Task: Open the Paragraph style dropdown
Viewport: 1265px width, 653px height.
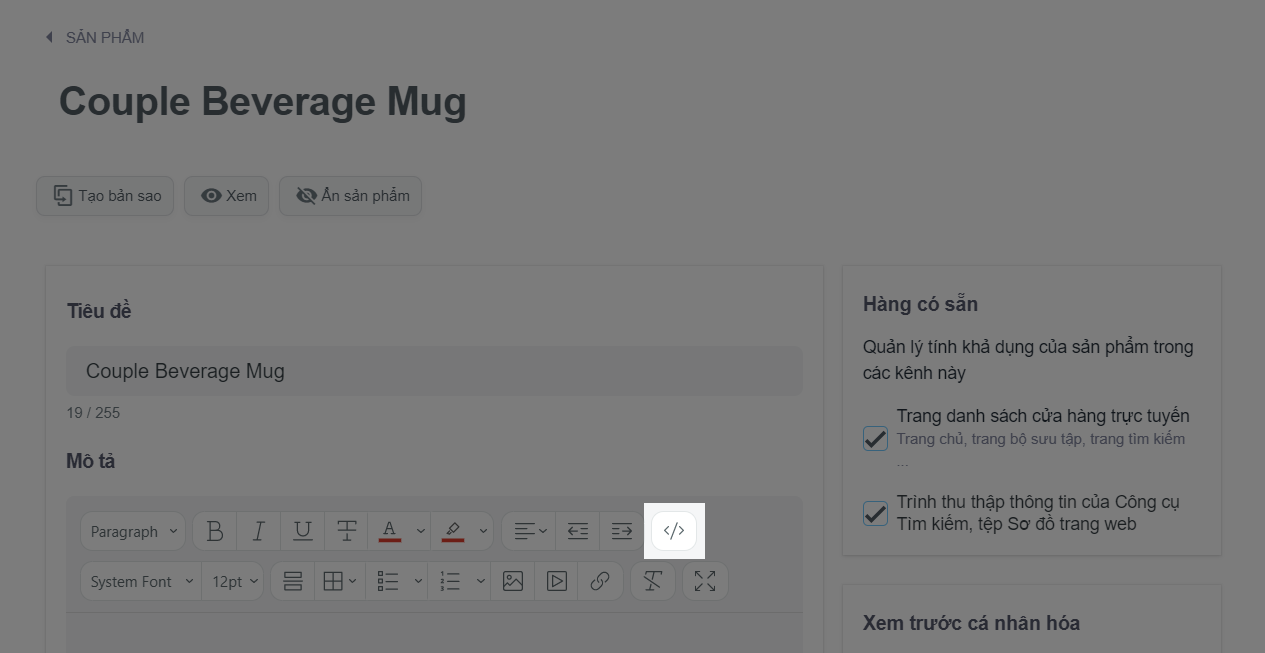Action: [133, 532]
